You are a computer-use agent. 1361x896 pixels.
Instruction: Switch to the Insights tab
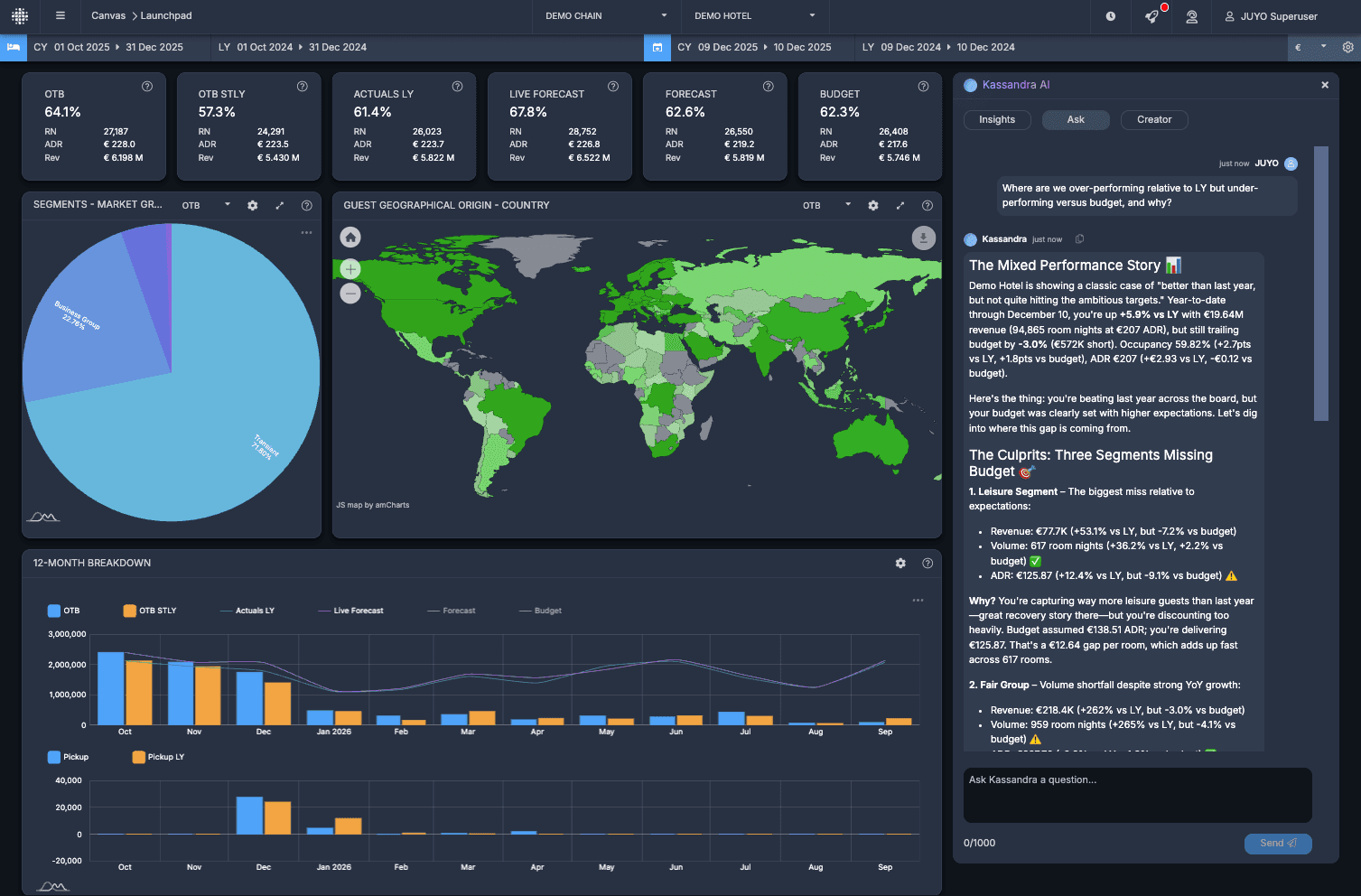pyautogui.click(x=997, y=120)
